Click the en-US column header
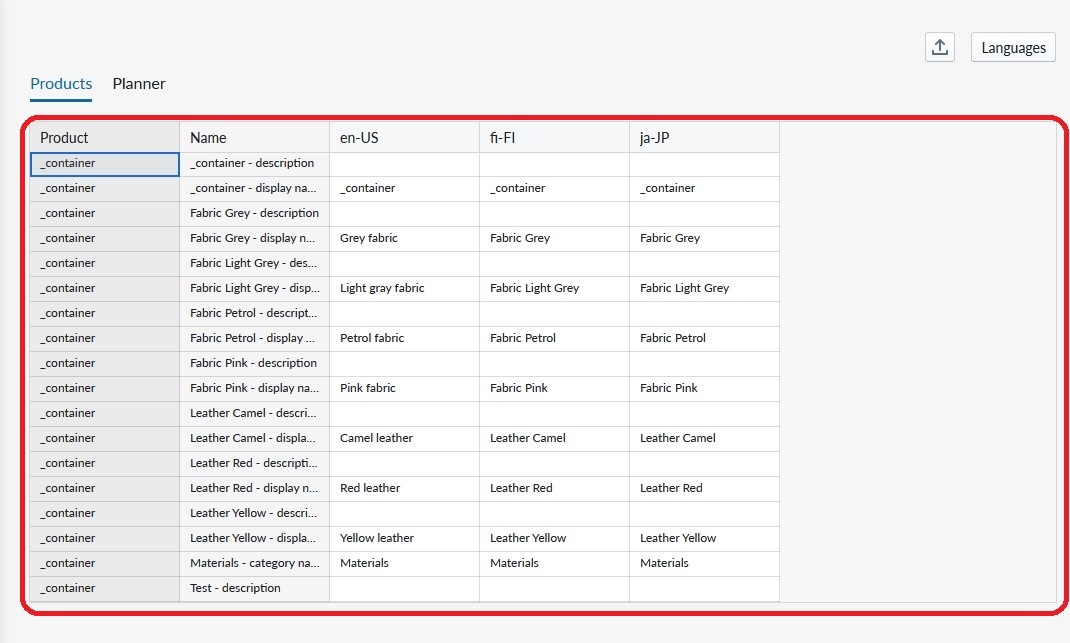Viewport: 1070px width, 643px height. coord(405,137)
